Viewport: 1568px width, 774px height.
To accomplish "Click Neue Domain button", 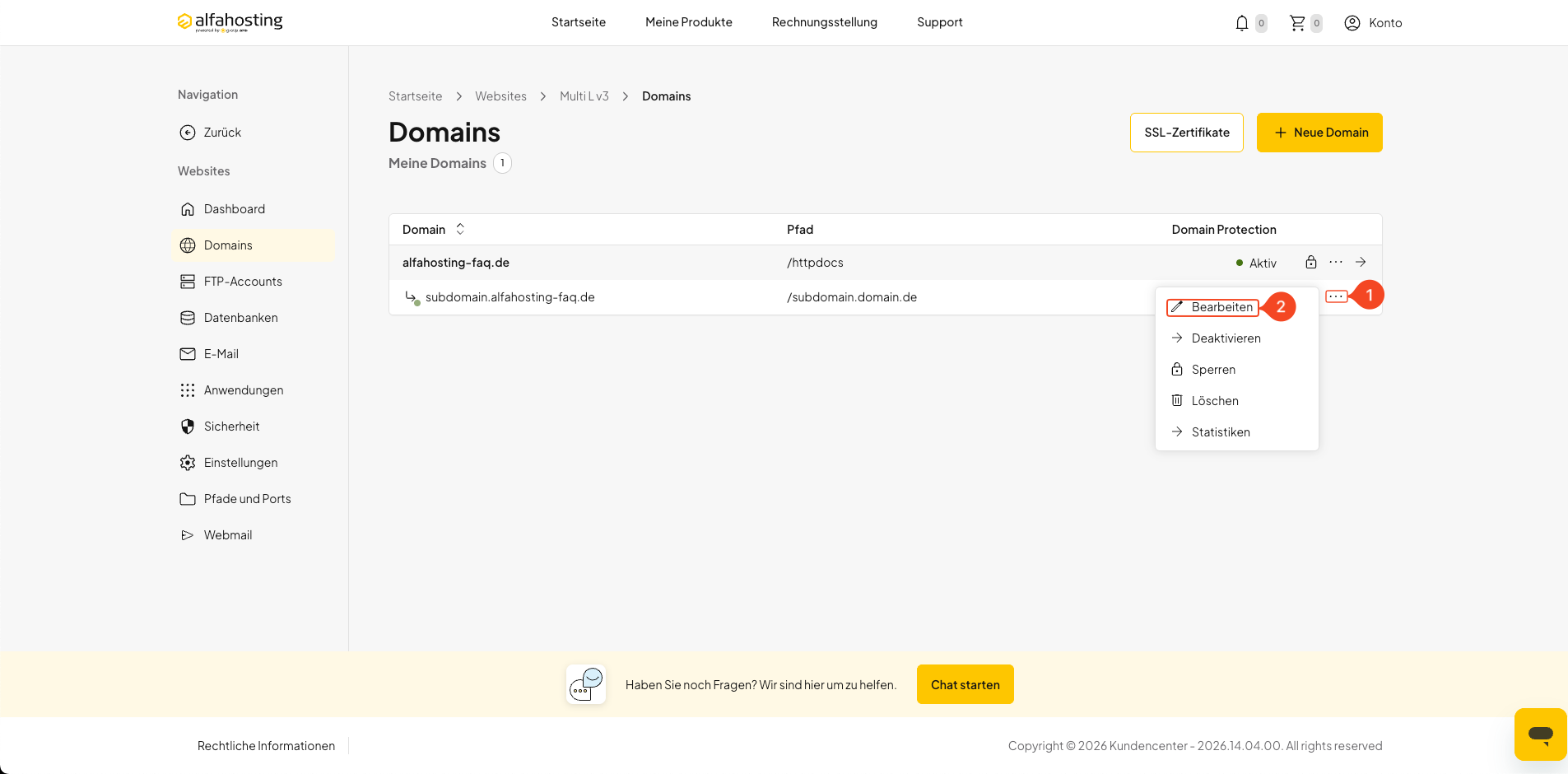I will click(x=1319, y=133).
